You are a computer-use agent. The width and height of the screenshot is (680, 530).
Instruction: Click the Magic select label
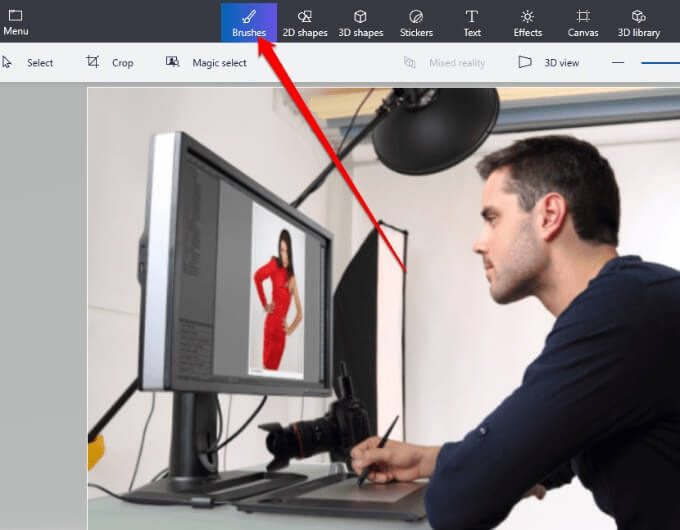click(x=219, y=63)
